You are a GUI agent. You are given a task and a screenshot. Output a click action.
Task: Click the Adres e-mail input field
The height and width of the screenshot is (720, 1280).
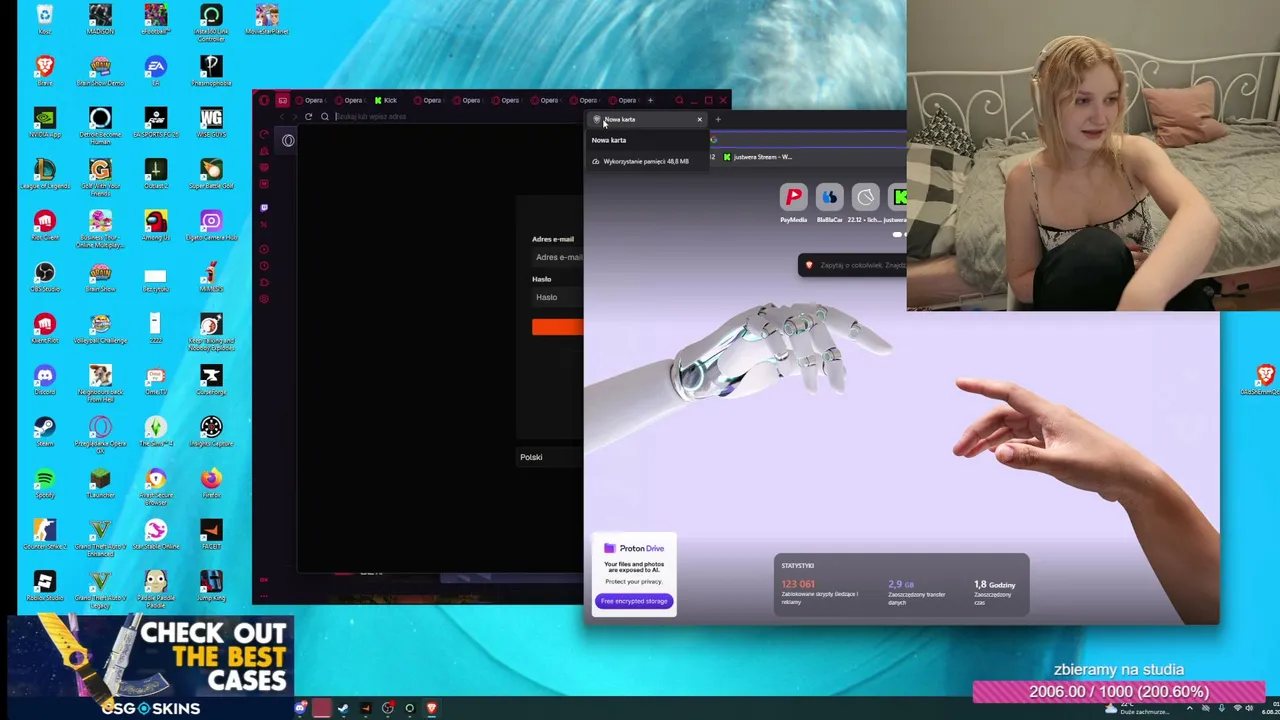[557, 257]
